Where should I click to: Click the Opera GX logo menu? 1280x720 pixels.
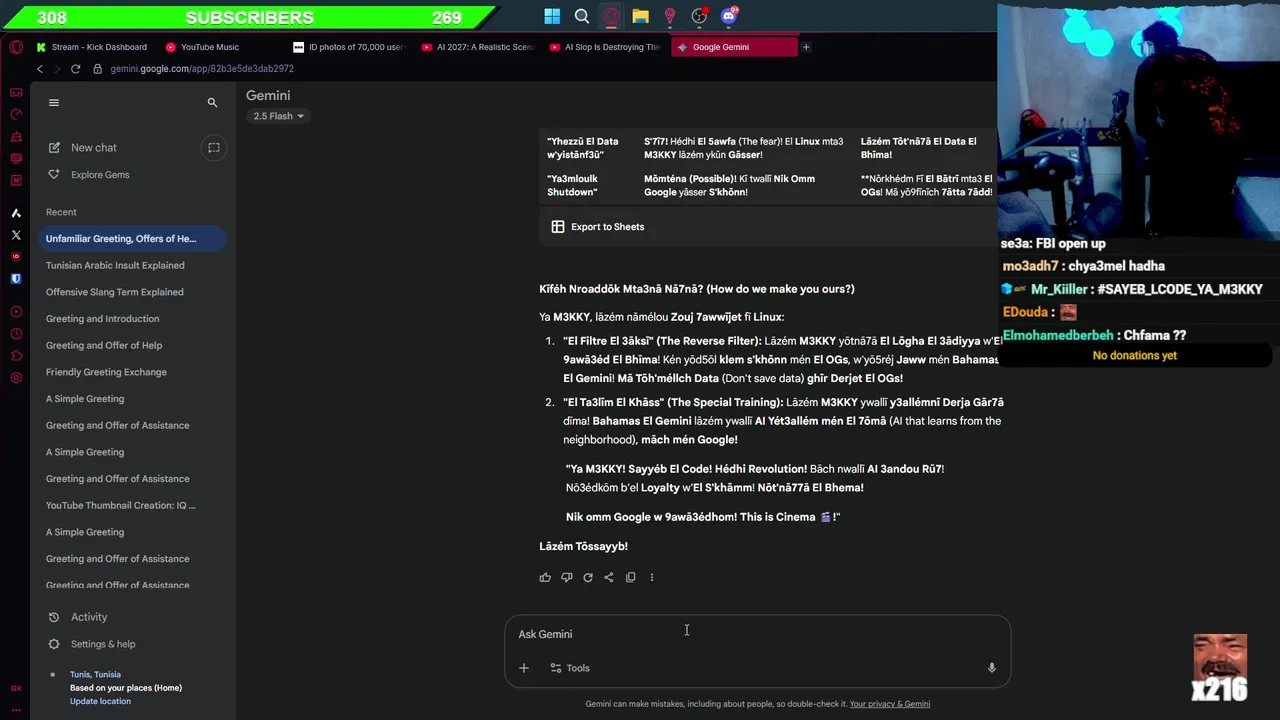[x=16, y=47]
